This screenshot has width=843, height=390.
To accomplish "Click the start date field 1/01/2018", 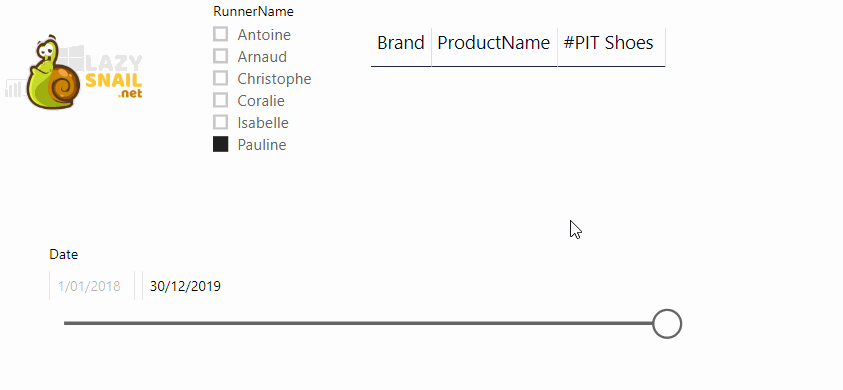I will [x=89, y=286].
